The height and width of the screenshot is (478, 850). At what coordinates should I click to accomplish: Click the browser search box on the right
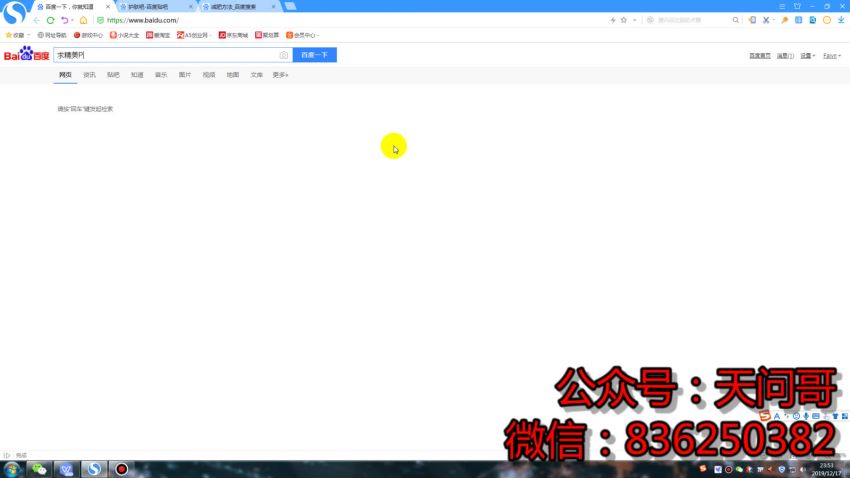[693, 21]
